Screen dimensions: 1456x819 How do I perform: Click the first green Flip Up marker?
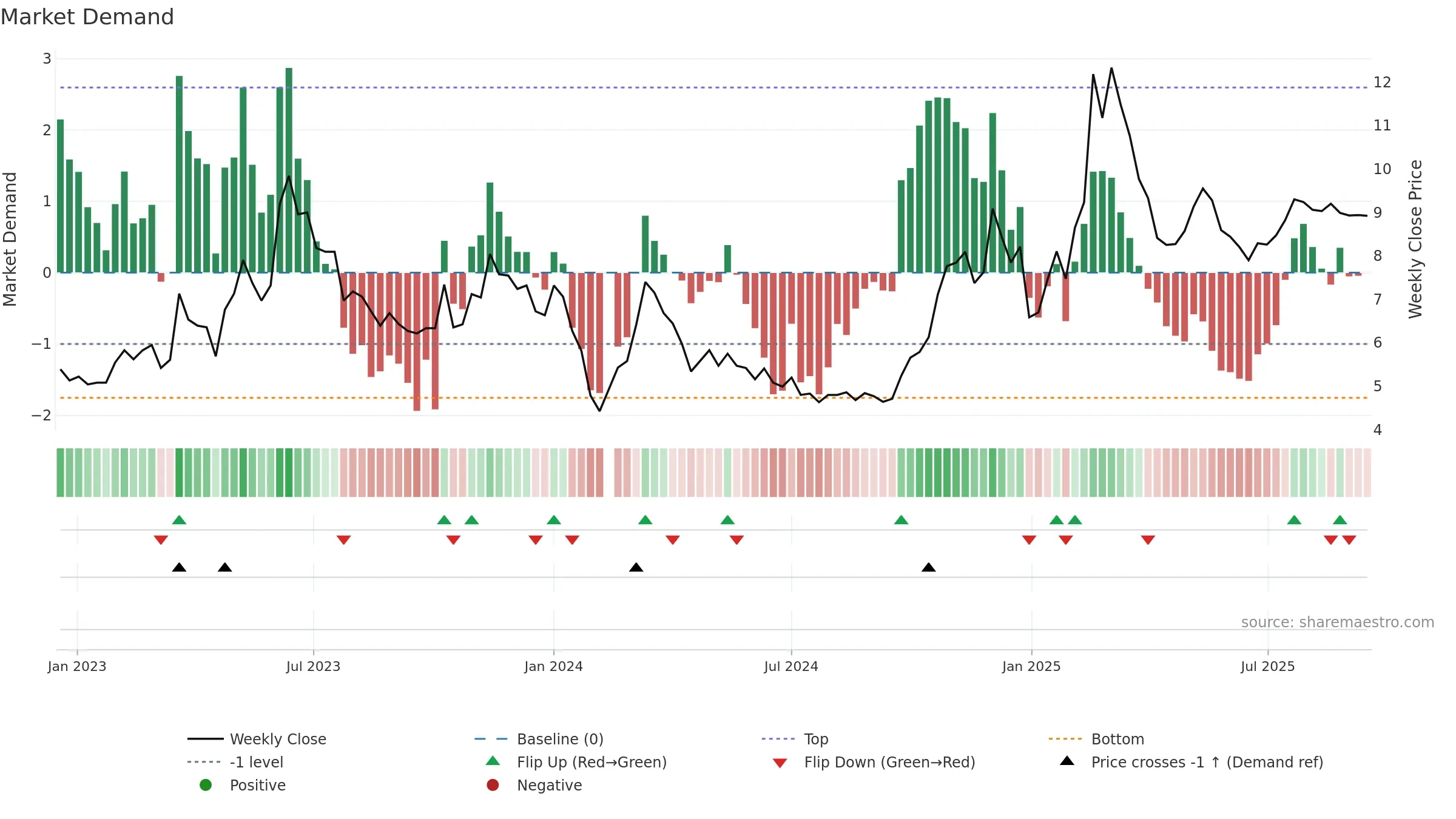point(179,520)
